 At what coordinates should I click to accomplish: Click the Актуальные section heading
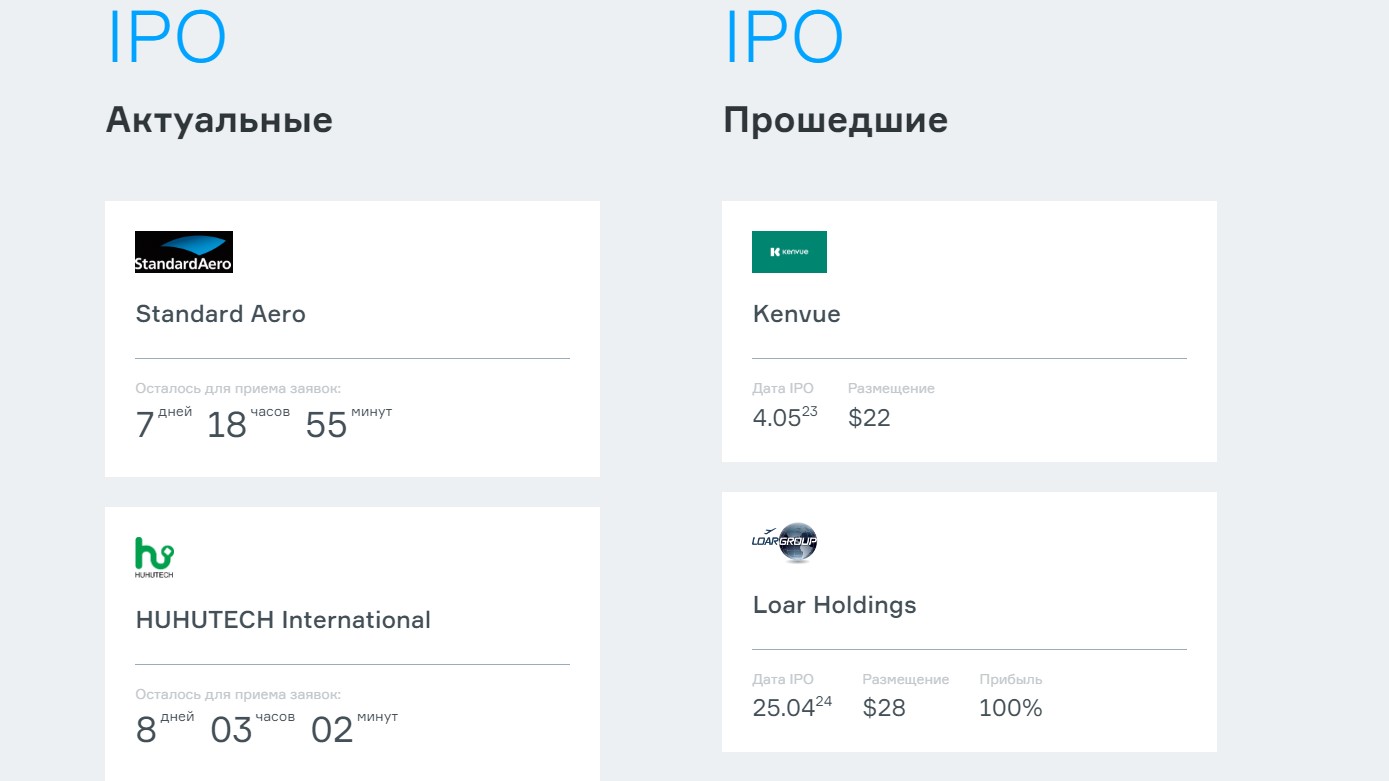(219, 120)
